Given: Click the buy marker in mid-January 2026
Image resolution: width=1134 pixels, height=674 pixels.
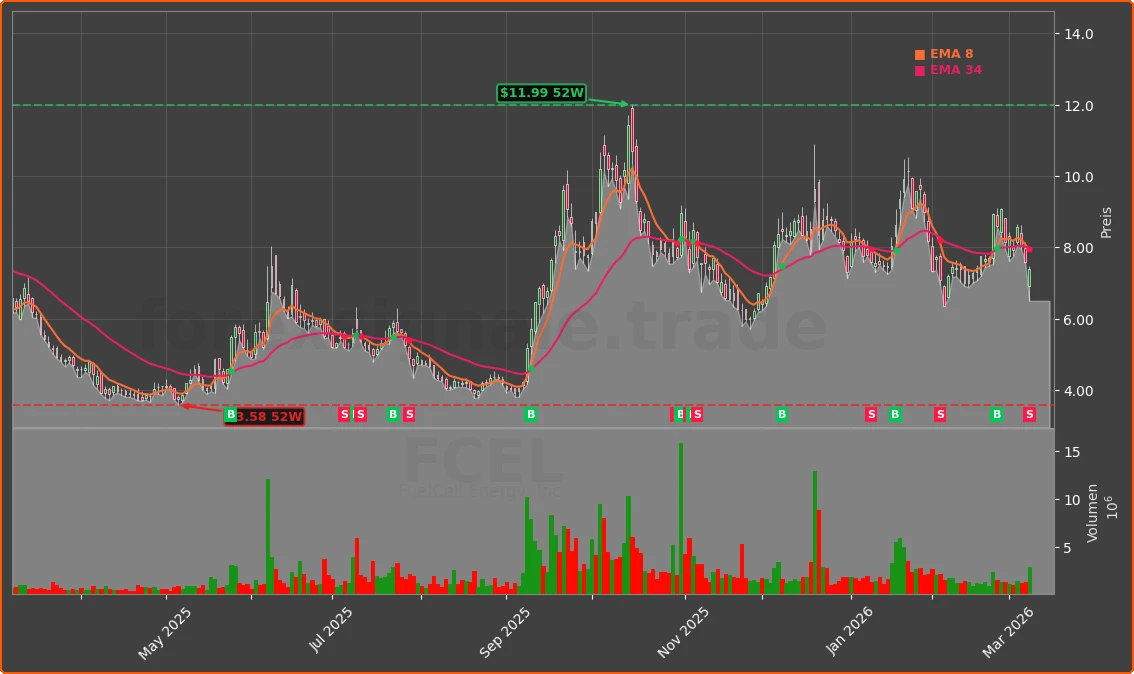Looking at the screenshot, I should click(x=895, y=415).
